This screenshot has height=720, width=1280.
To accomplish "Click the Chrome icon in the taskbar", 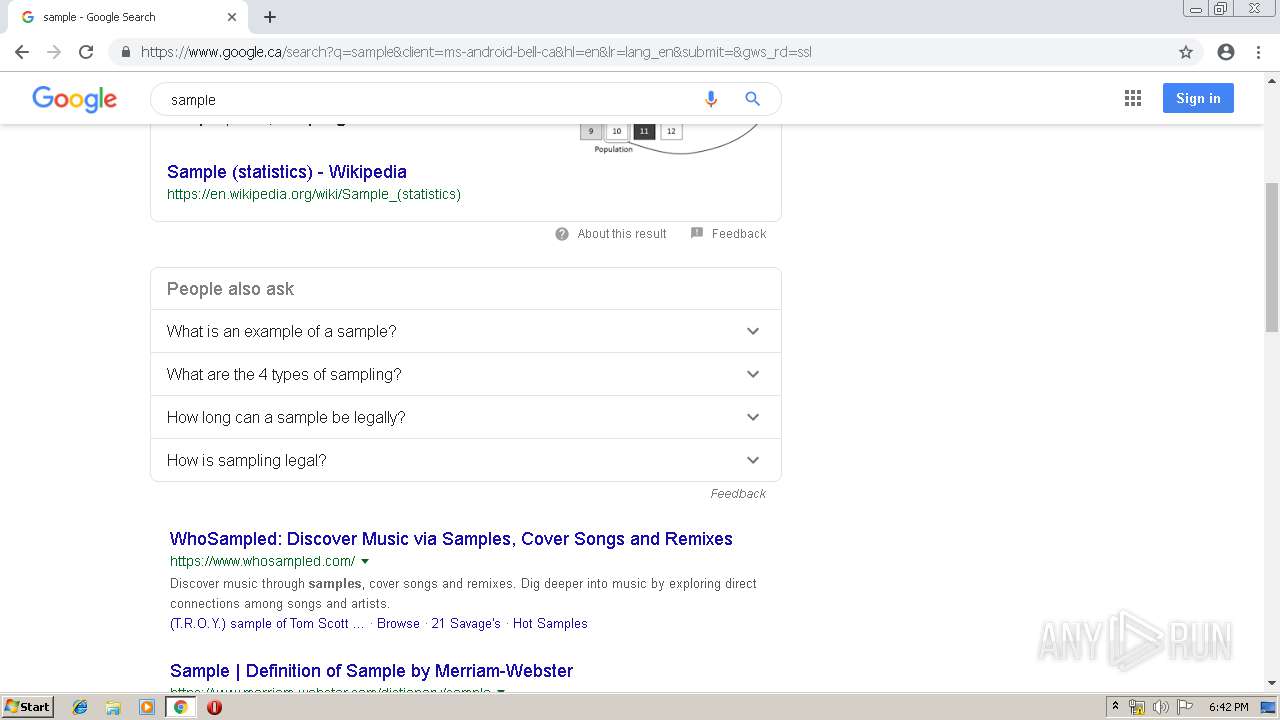I will (180, 707).
